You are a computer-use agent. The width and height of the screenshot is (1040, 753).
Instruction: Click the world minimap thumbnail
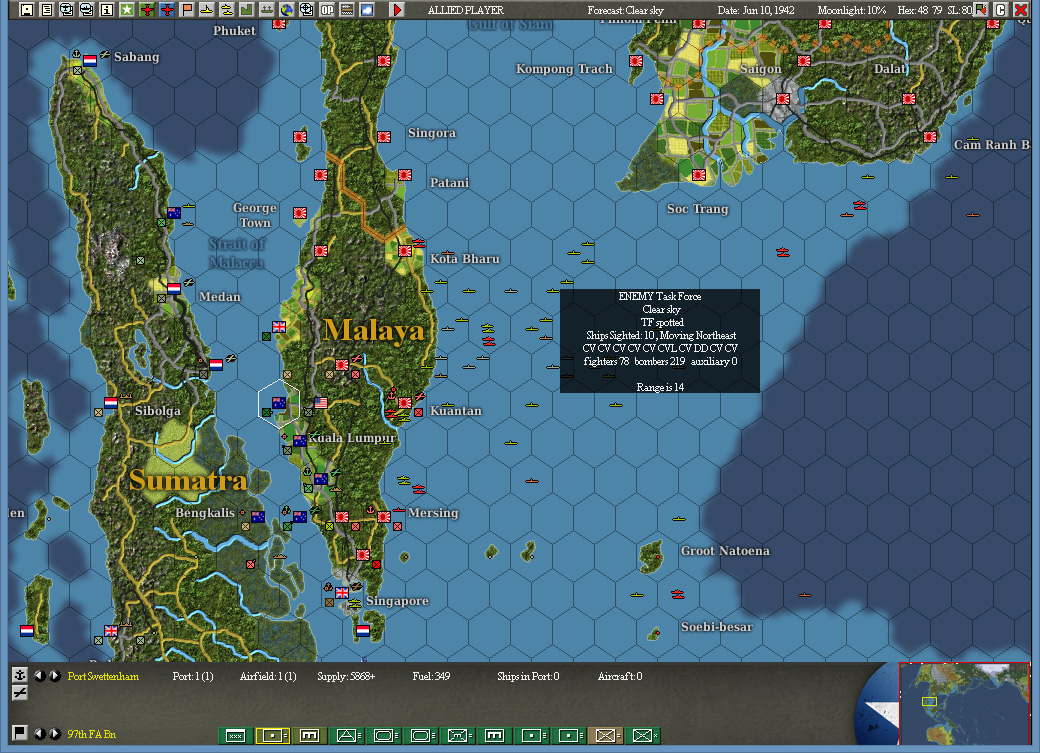(x=964, y=703)
